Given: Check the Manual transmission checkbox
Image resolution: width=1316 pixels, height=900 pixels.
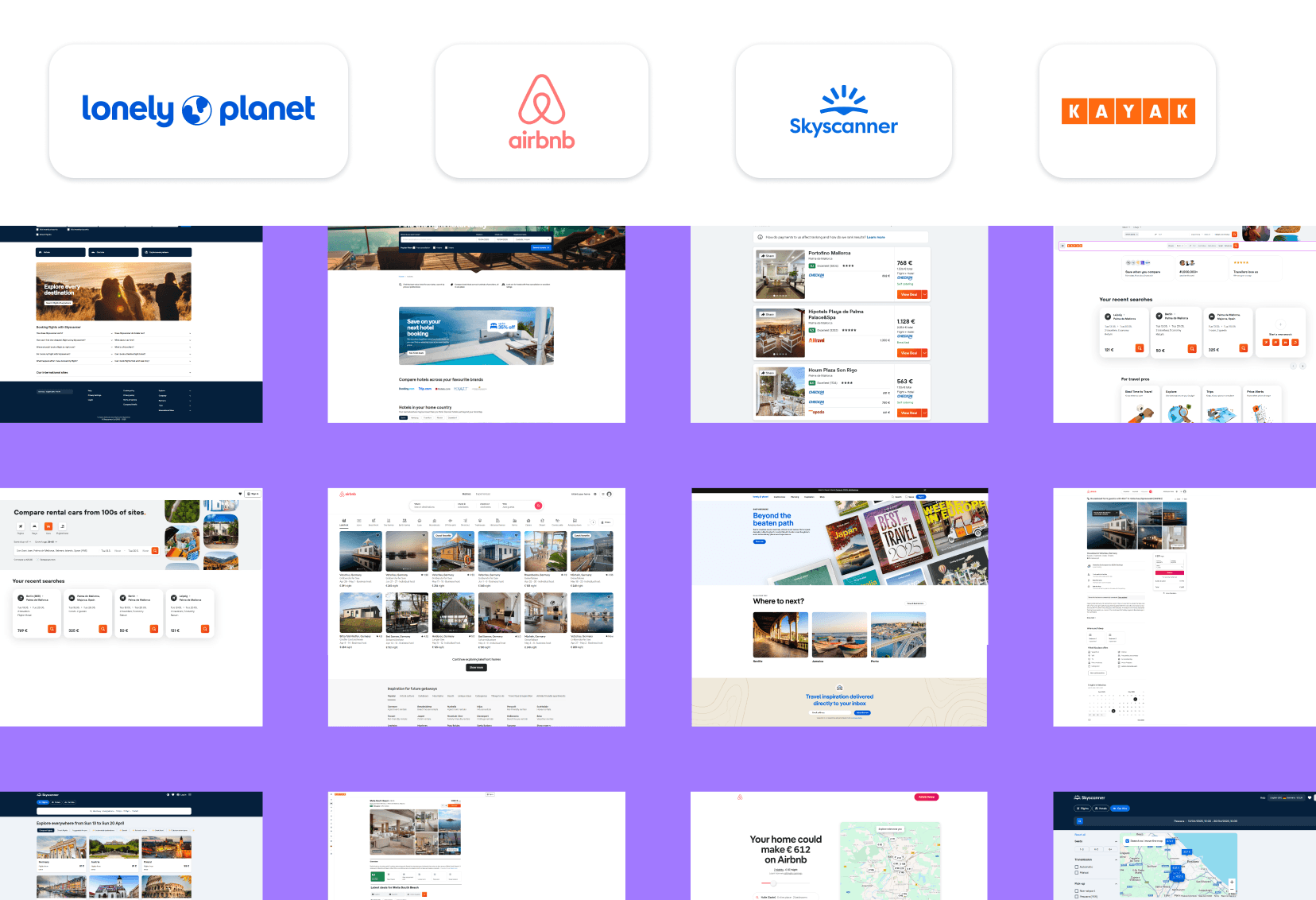Looking at the screenshot, I should [1077, 873].
